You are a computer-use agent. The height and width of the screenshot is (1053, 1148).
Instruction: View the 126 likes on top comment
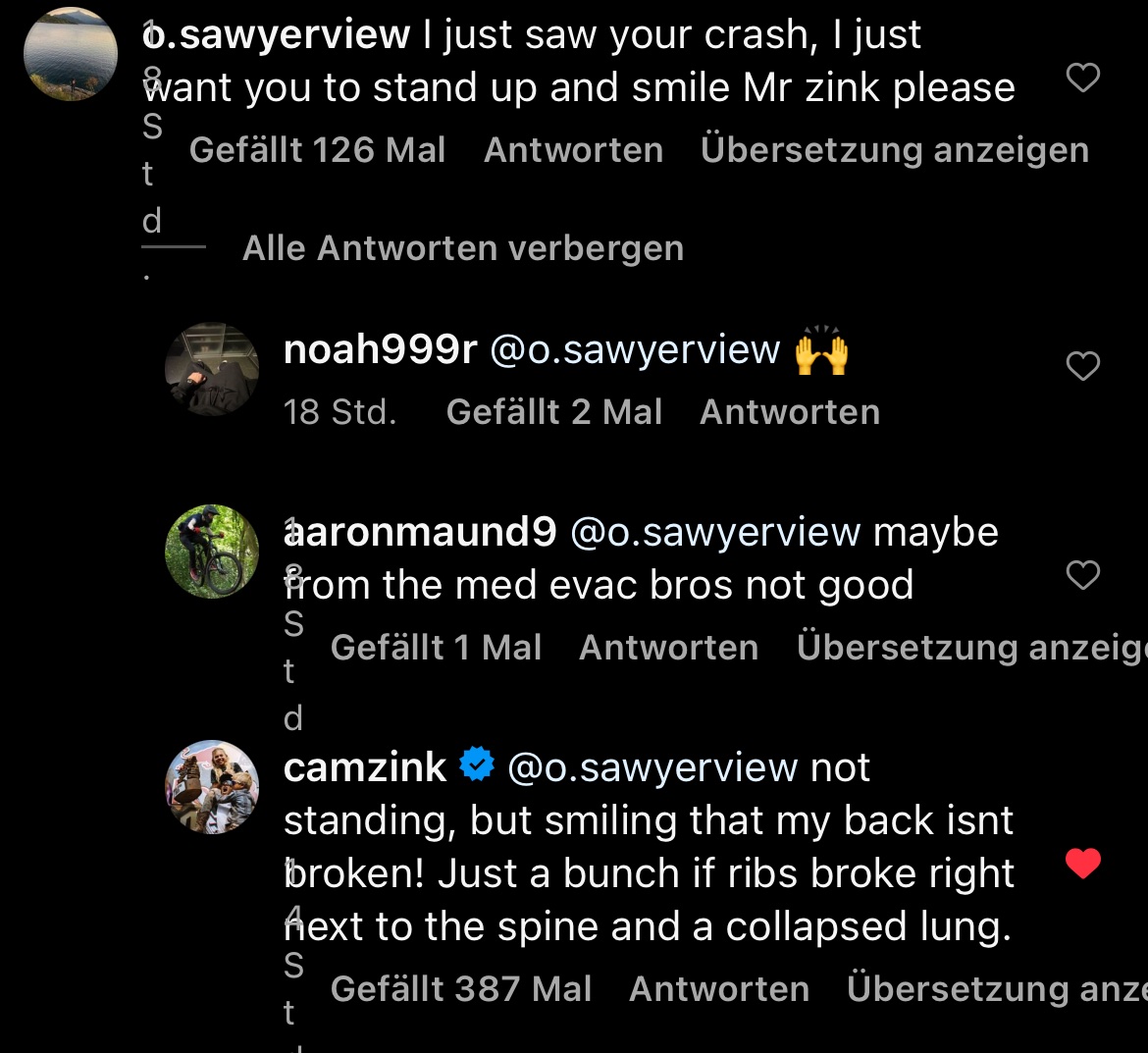pyautogui.click(x=317, y=150)
